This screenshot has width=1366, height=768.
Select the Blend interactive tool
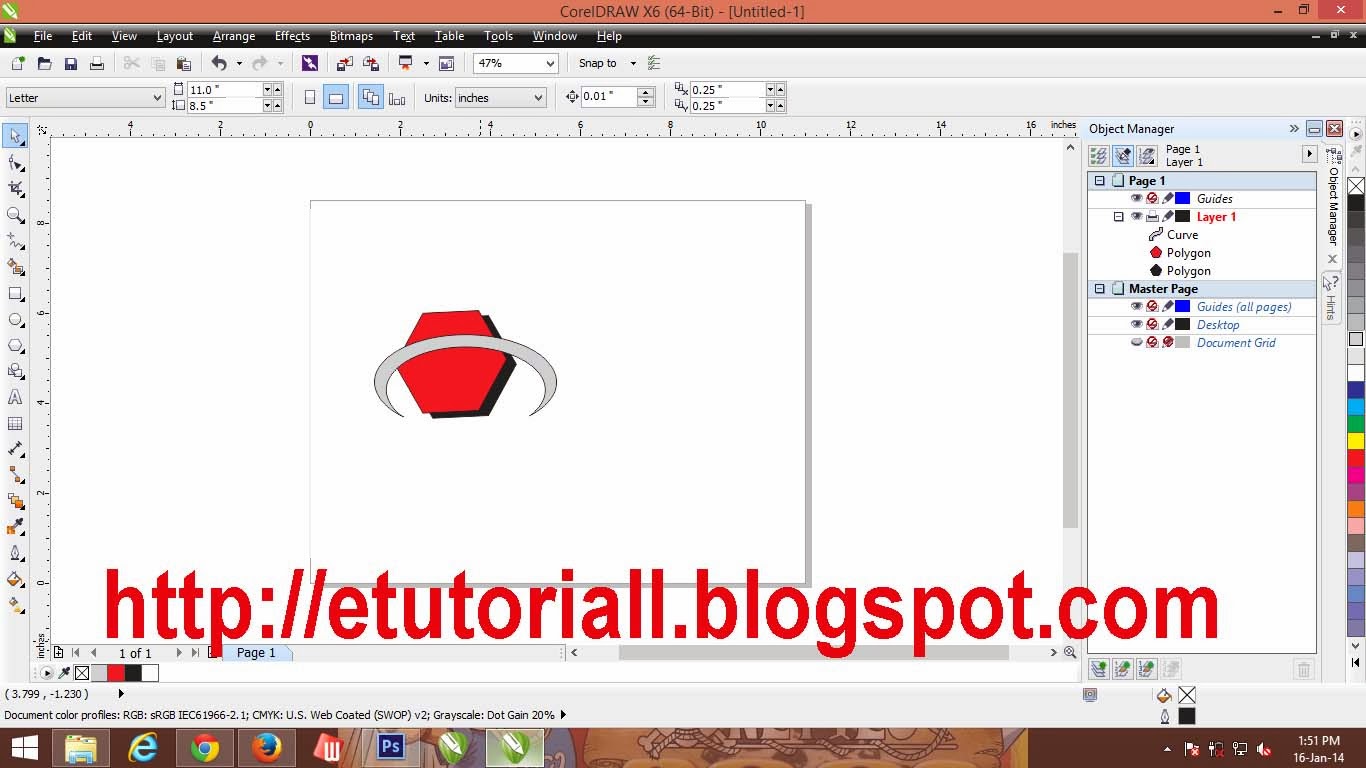(15, 501)
